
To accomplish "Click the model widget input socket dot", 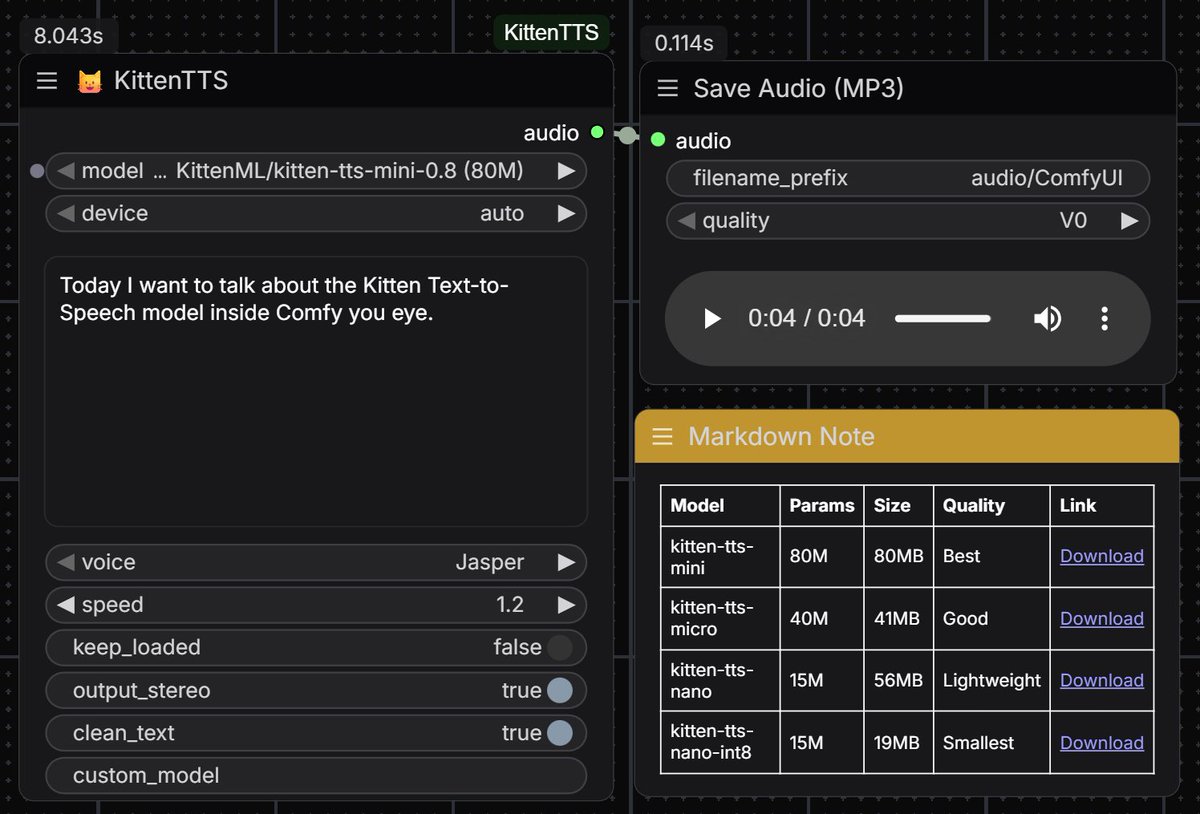I will tap(37, 171).
